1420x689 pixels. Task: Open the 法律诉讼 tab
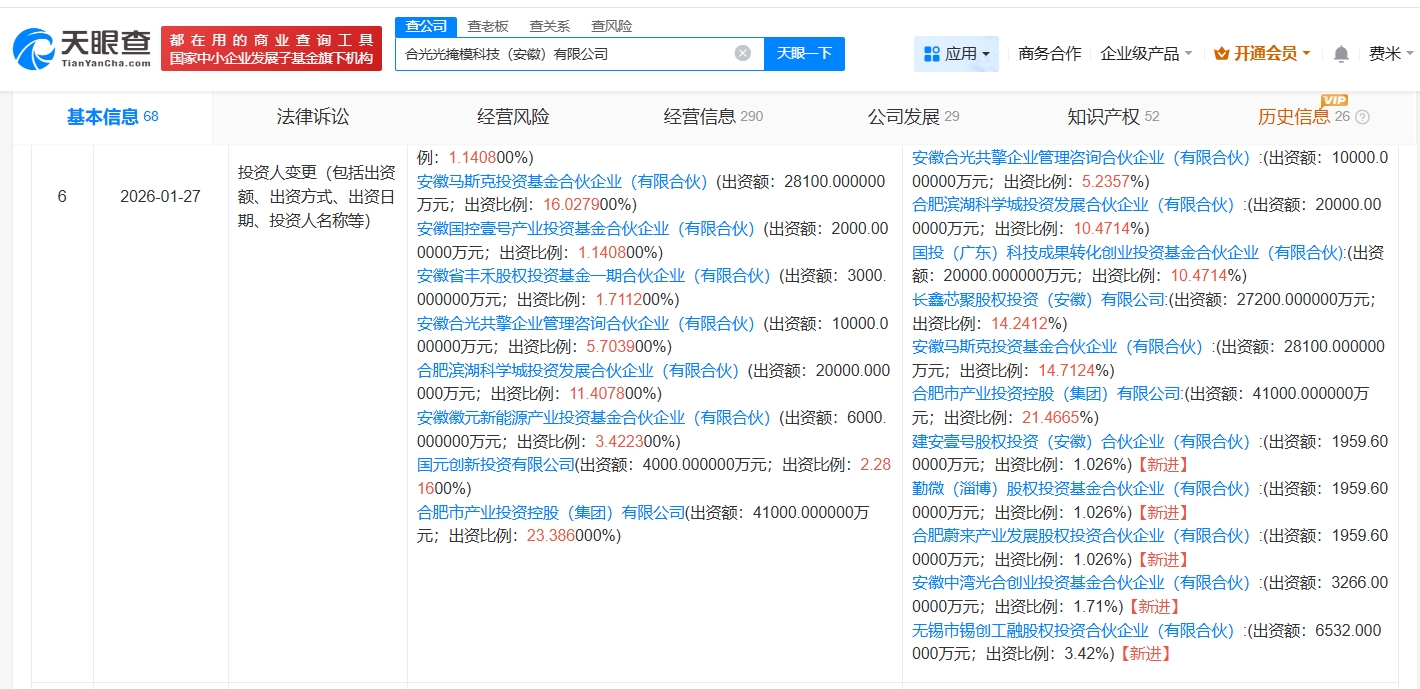tap(313, 117)
